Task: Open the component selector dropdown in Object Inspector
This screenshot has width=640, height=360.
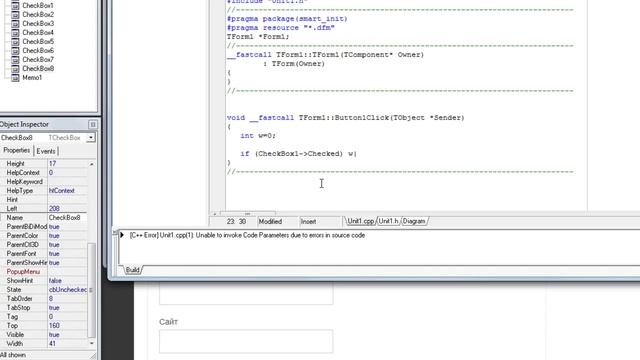Action: [x=91, y=138]
